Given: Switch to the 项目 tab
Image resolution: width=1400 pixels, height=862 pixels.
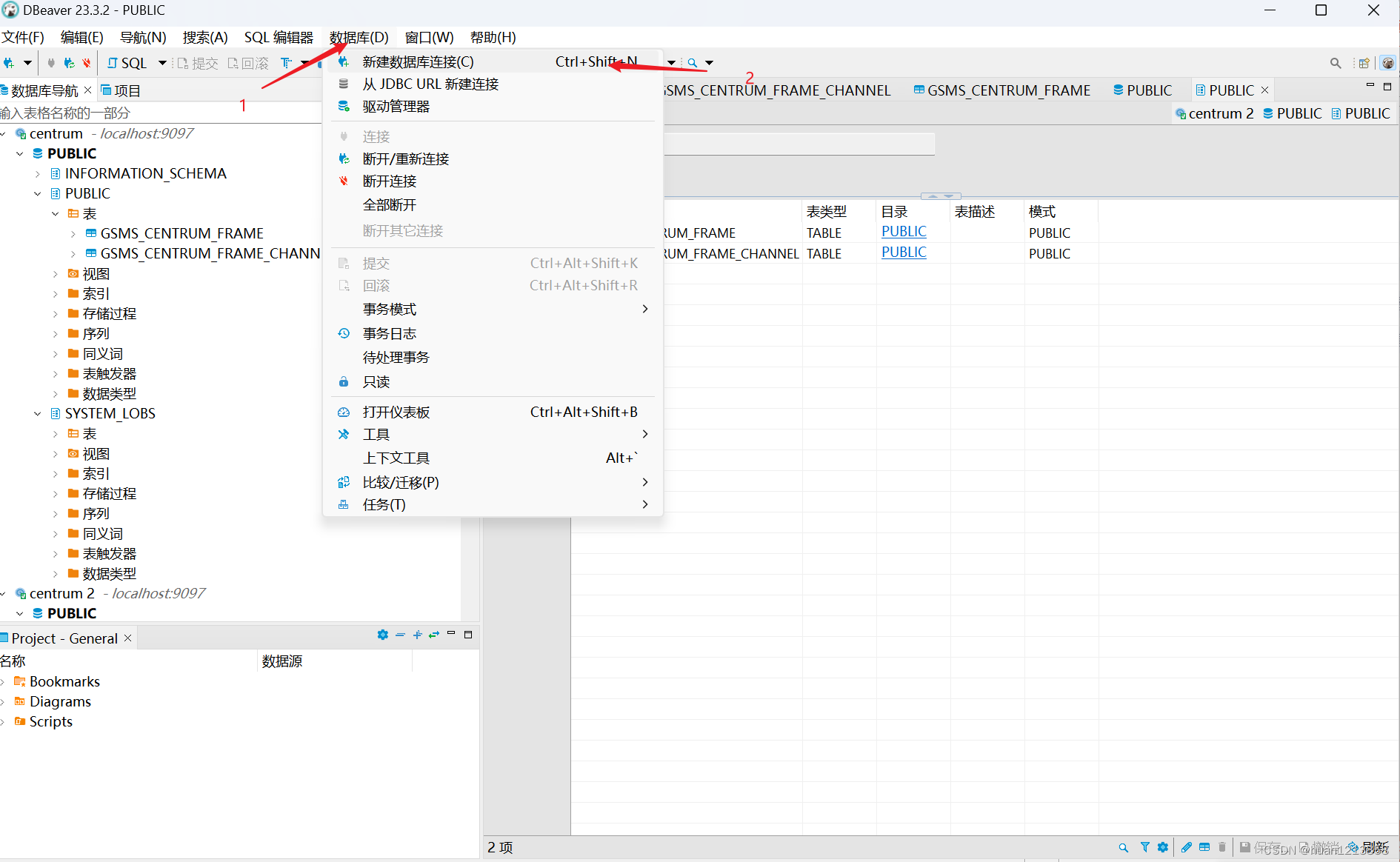Looking at the screenshot, I should [121, 90].
